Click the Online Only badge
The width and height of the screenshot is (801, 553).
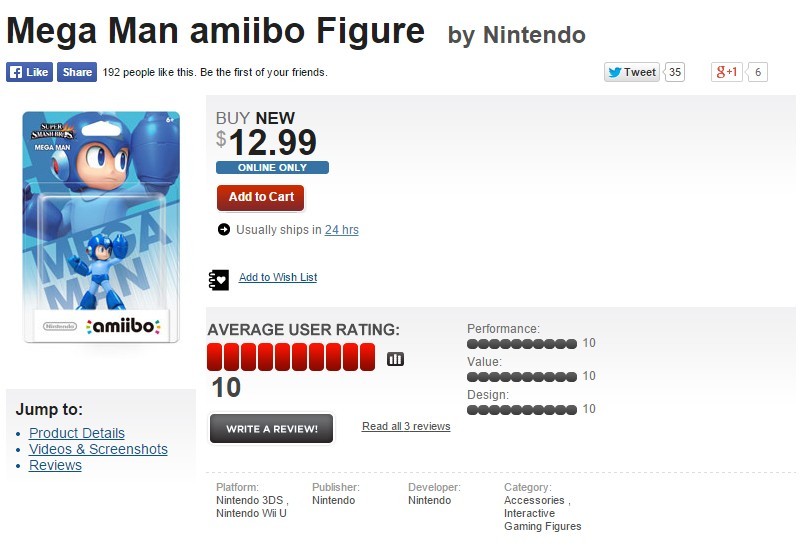pyautogui.click(x=272, y=168)
